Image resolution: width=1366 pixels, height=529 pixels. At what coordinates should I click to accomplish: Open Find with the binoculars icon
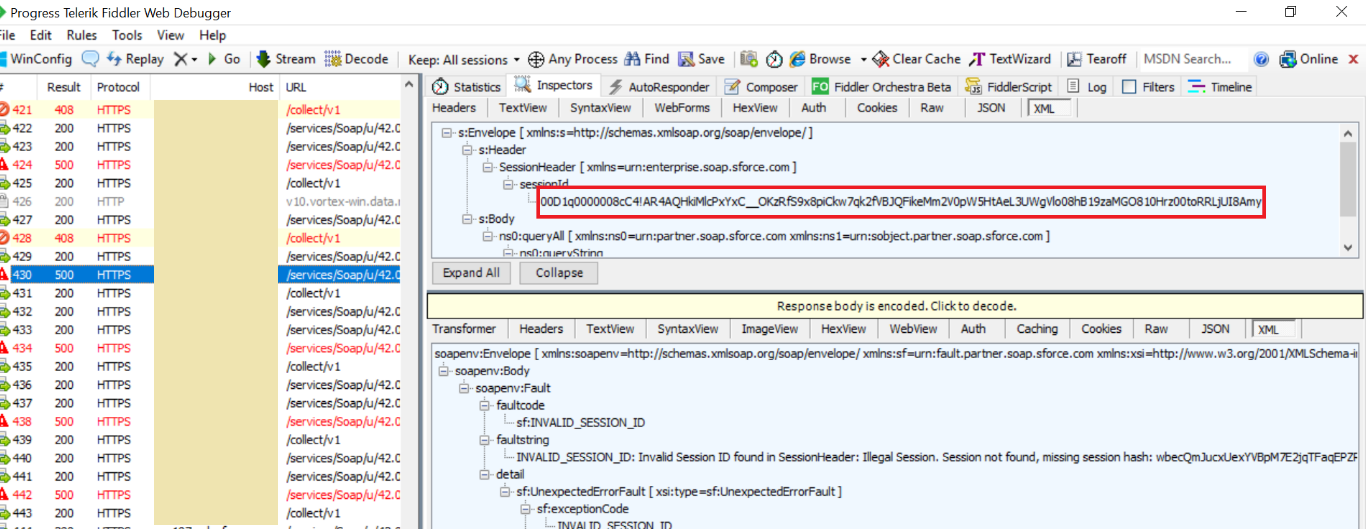coord(632,59)
